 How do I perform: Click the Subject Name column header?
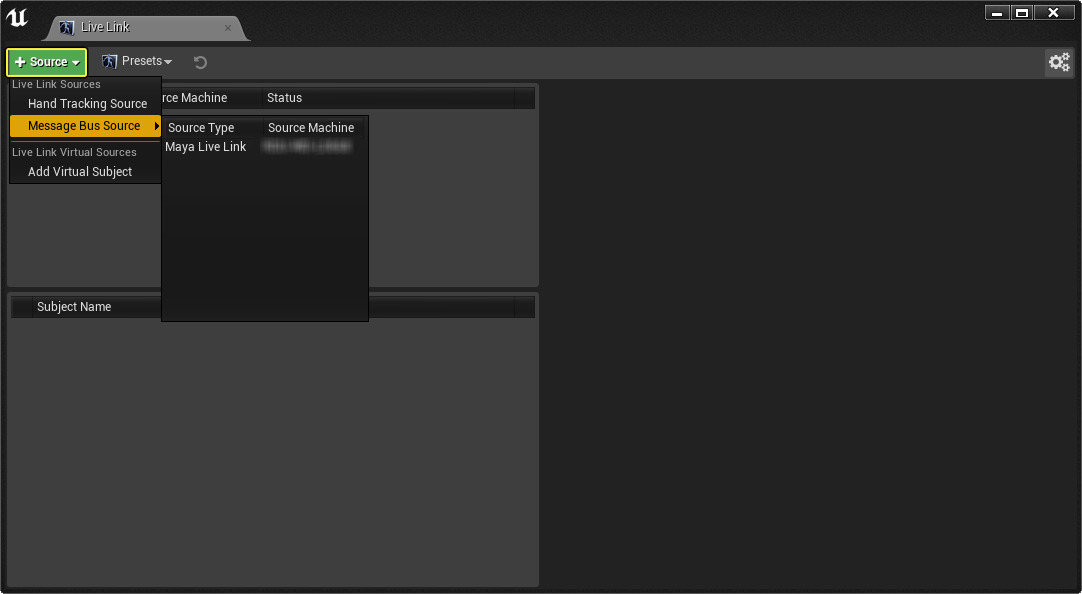coord(74,307)
